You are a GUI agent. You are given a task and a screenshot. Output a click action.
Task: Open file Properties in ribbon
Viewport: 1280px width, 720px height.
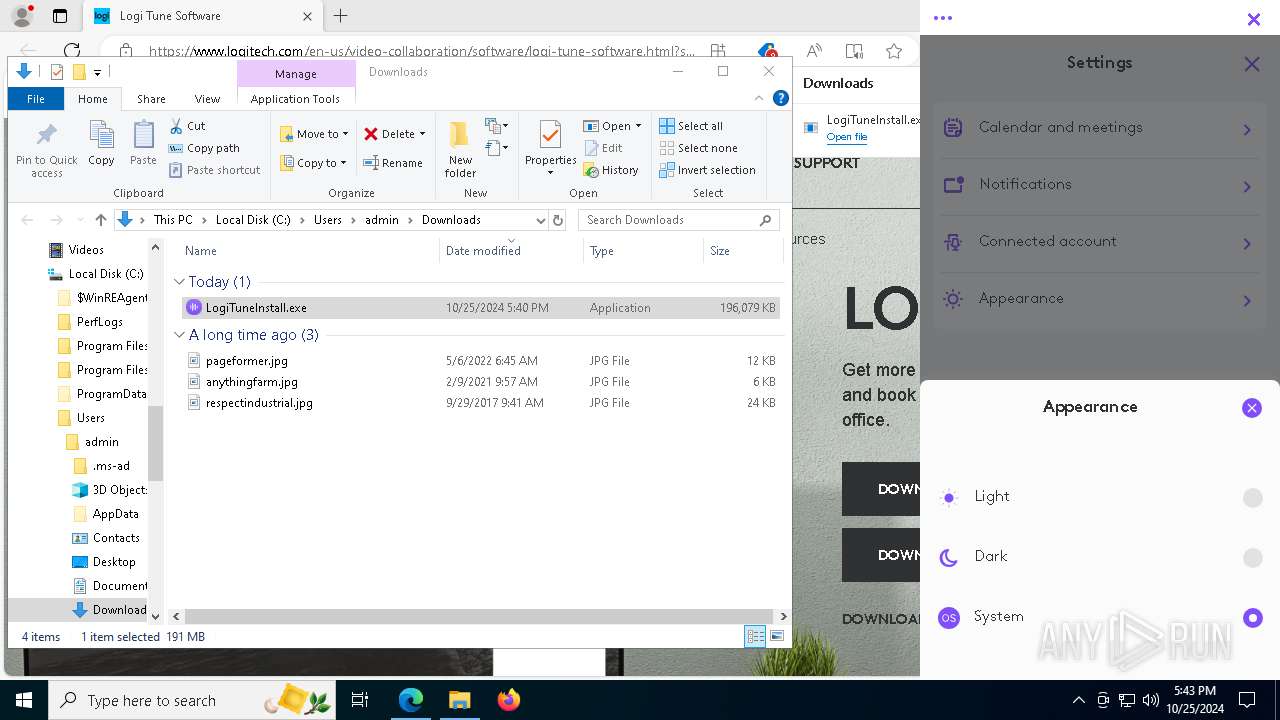click(x=550, y=148)
